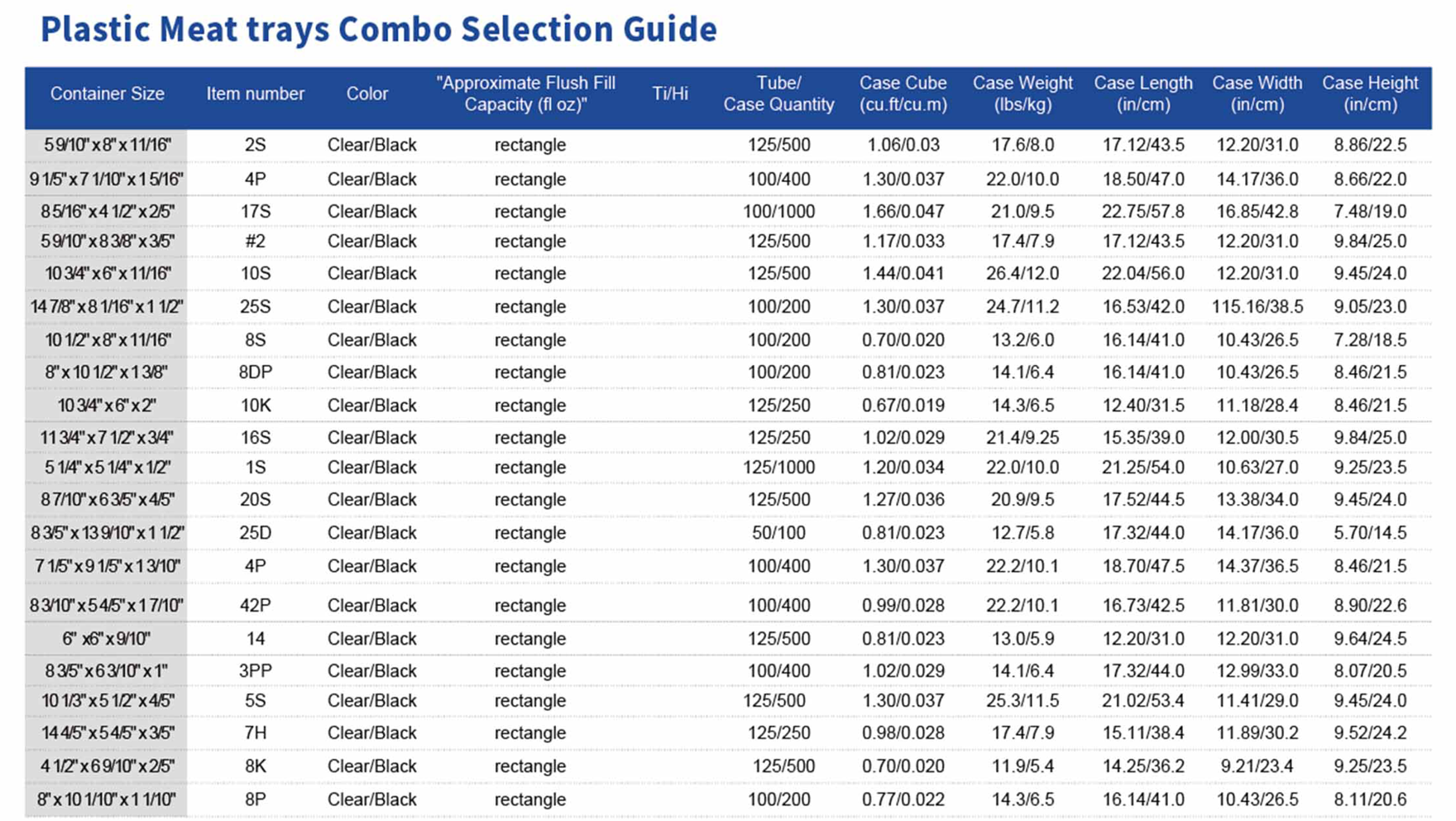Click the container size 6" x6" x 9/10" cell
The height and width of the screenshot is (821, 1456).
[106, 639]
